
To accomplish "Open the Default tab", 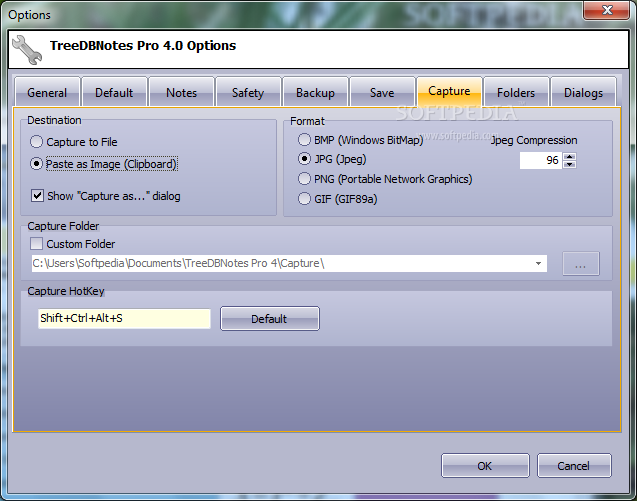I will tap(114, 92).
